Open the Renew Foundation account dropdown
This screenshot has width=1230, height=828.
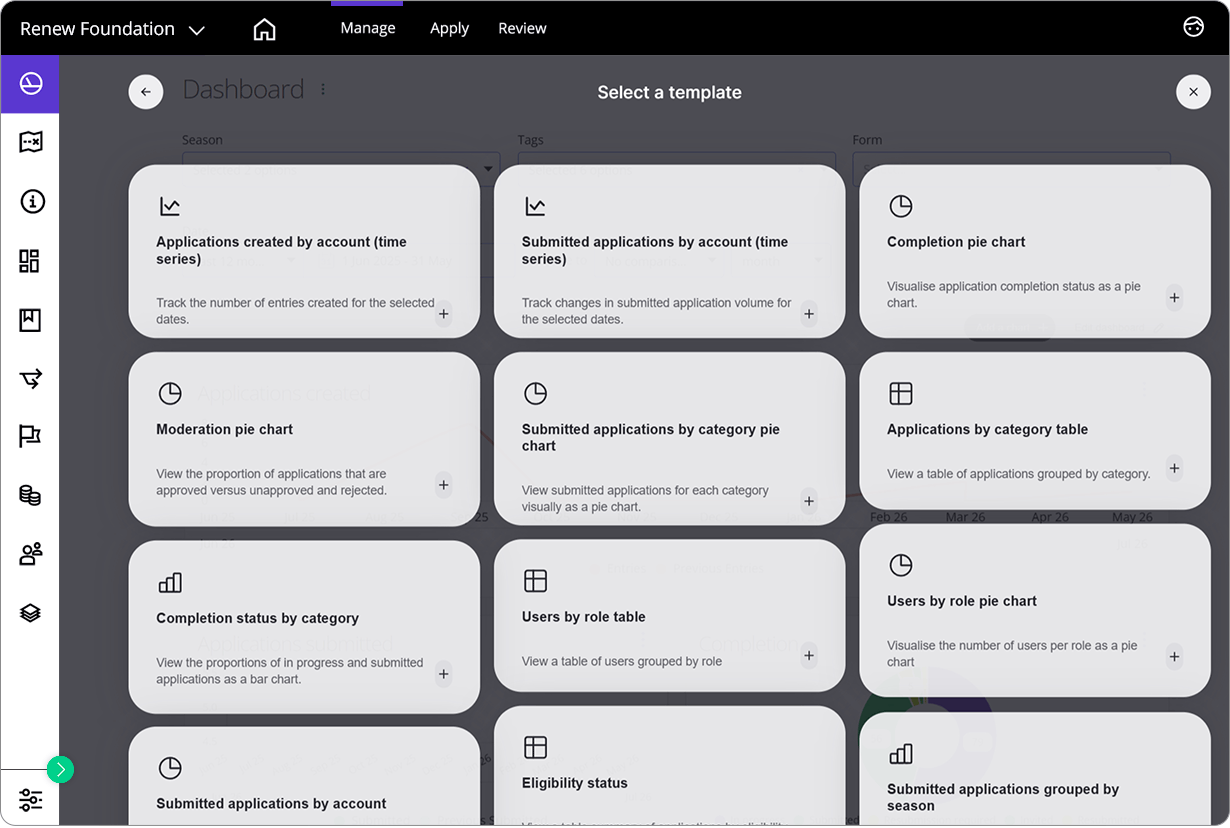coord(112,29)
